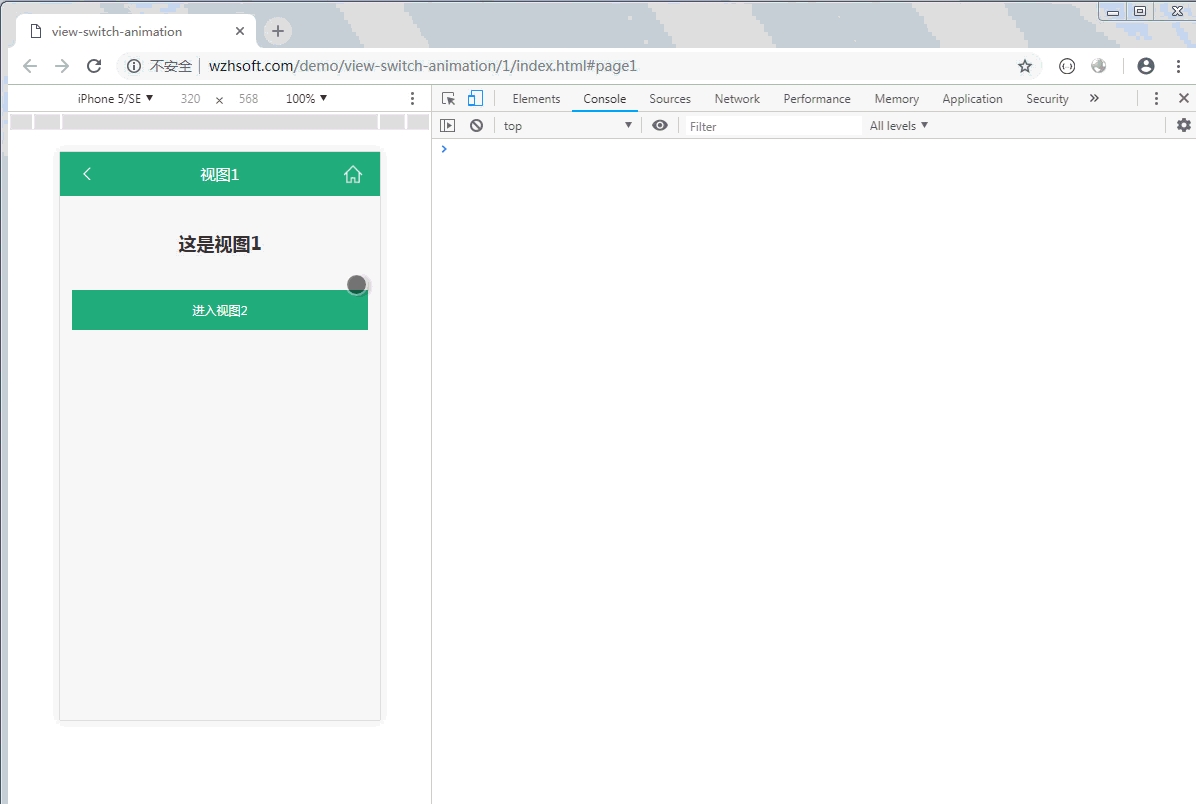Open the 100% zoom dropdown
Viewport: 1196px width, 804px height.
pyautogui.click(x=306, y=99)
